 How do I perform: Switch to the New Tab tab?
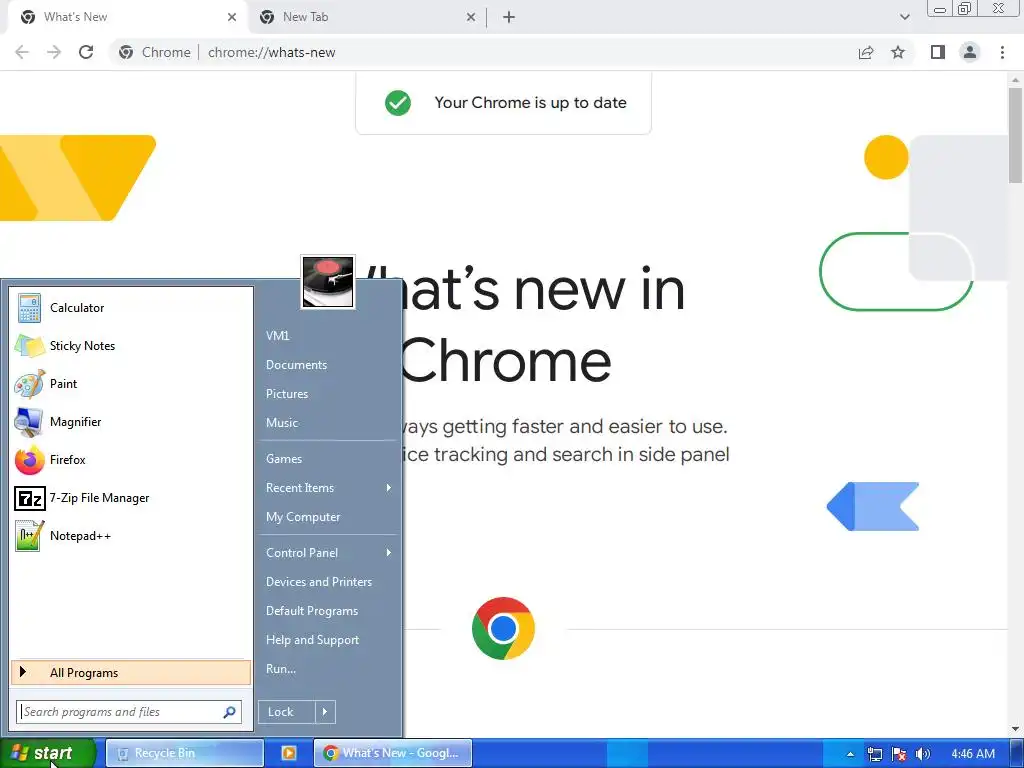(x=366, y=17)
